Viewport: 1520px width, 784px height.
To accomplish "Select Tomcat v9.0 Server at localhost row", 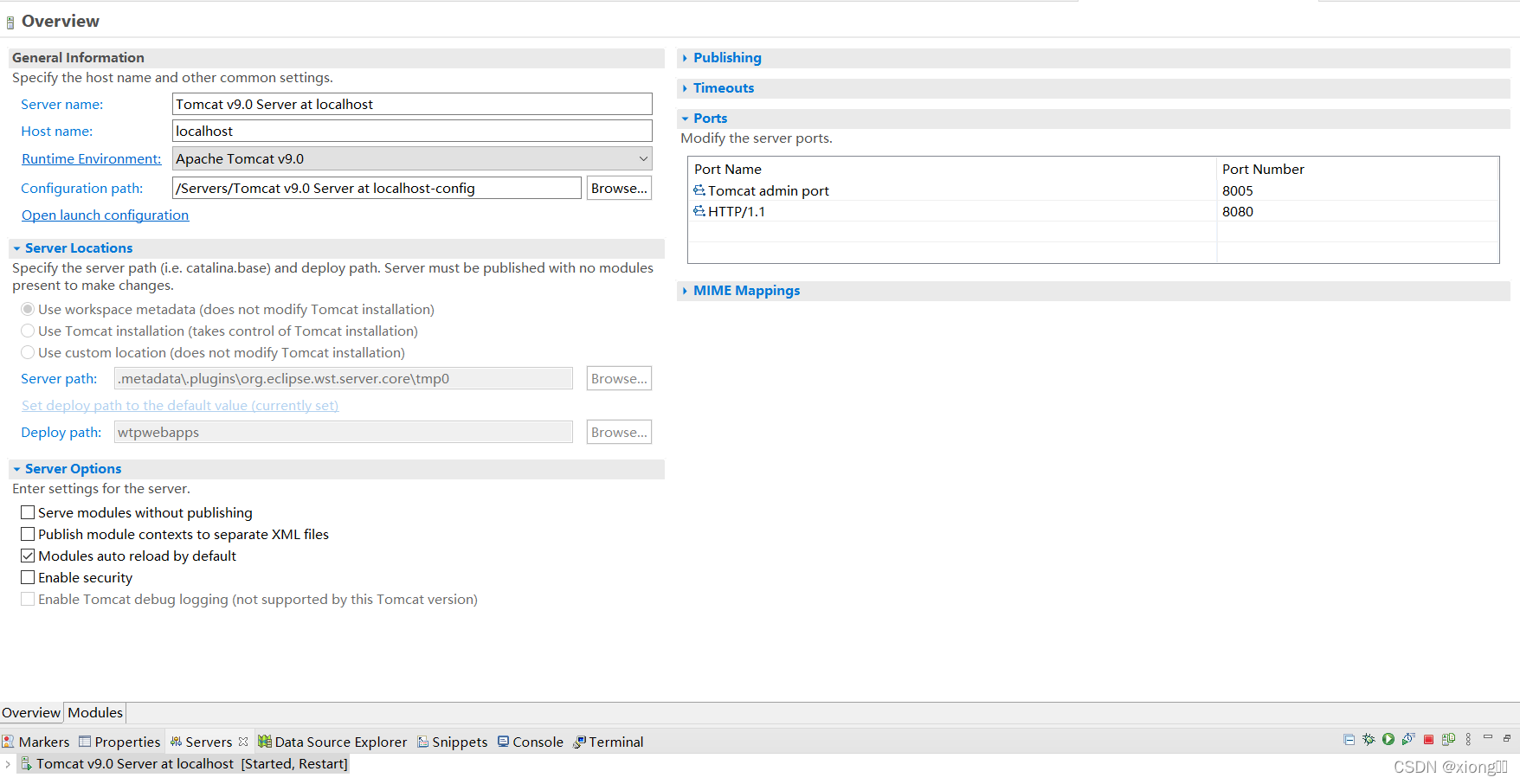I will pyautogui.click(x=184, y=763).
